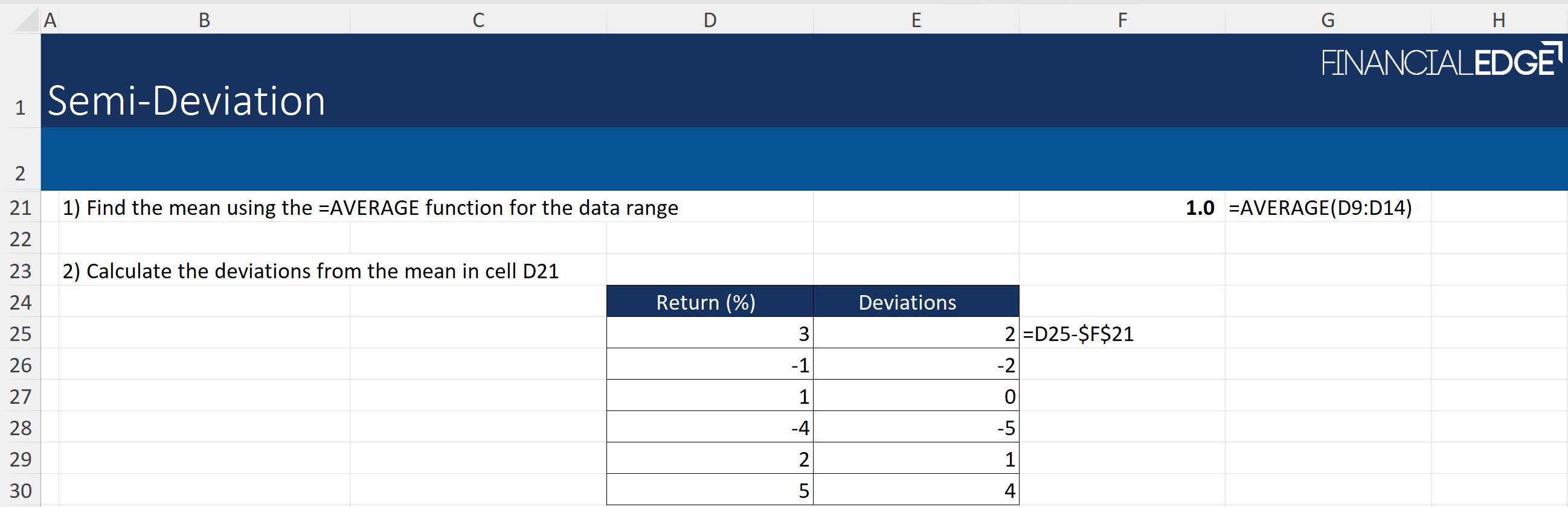Screen dimensions: 1568x507
Task: Click the =AVERAGE(D9:D14) formula text cell
Action: 1320,208
